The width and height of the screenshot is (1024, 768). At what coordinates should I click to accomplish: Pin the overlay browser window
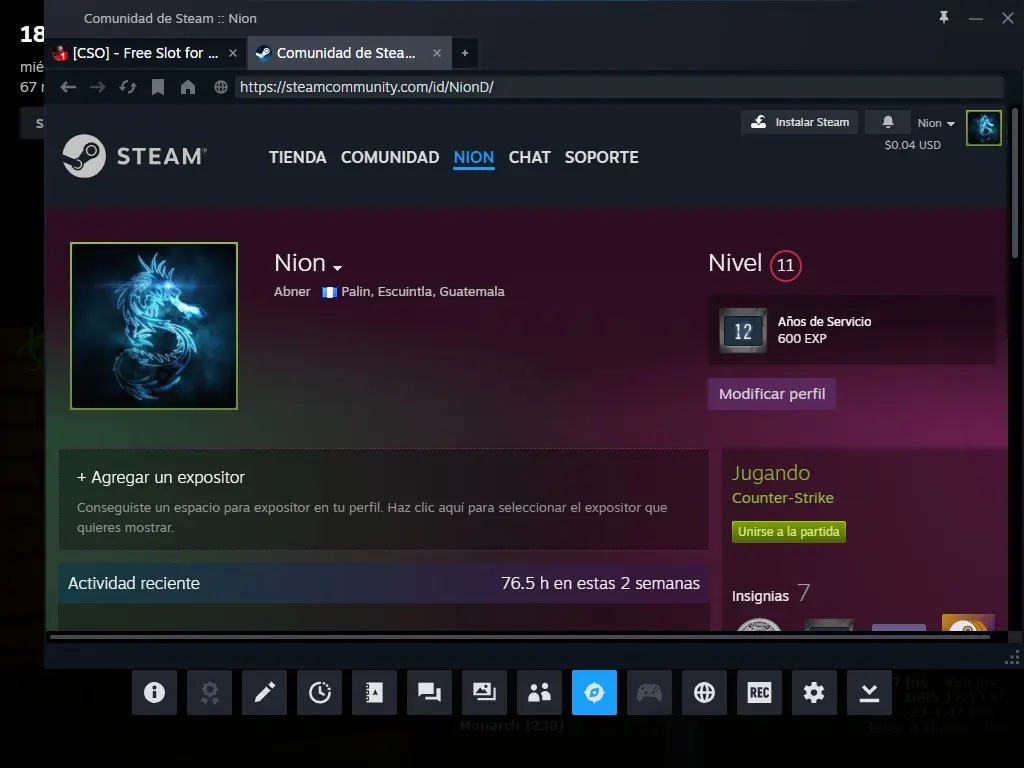(x=944, y=18)
